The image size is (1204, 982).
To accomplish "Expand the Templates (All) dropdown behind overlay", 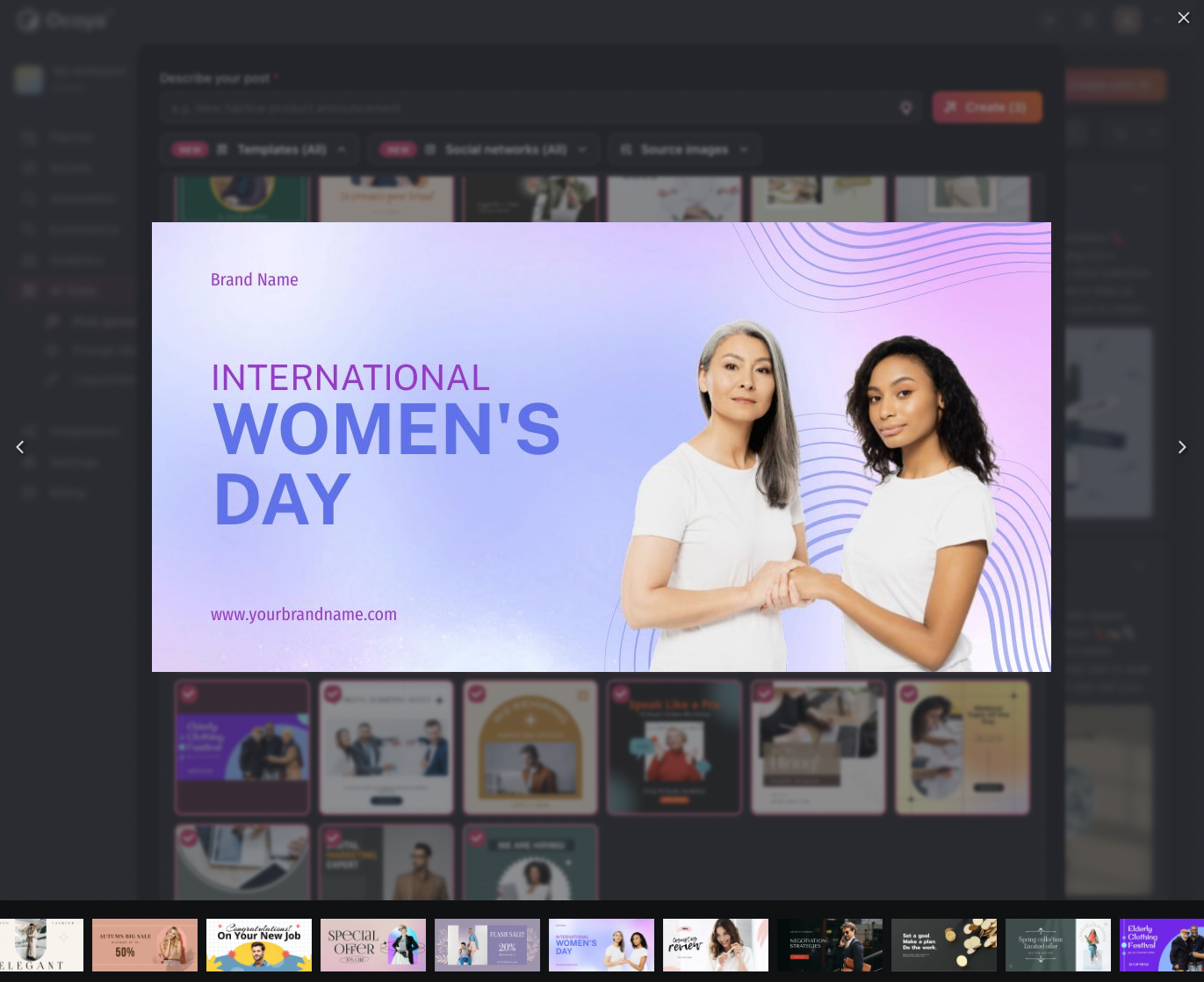I will click(x=259, y=149).
